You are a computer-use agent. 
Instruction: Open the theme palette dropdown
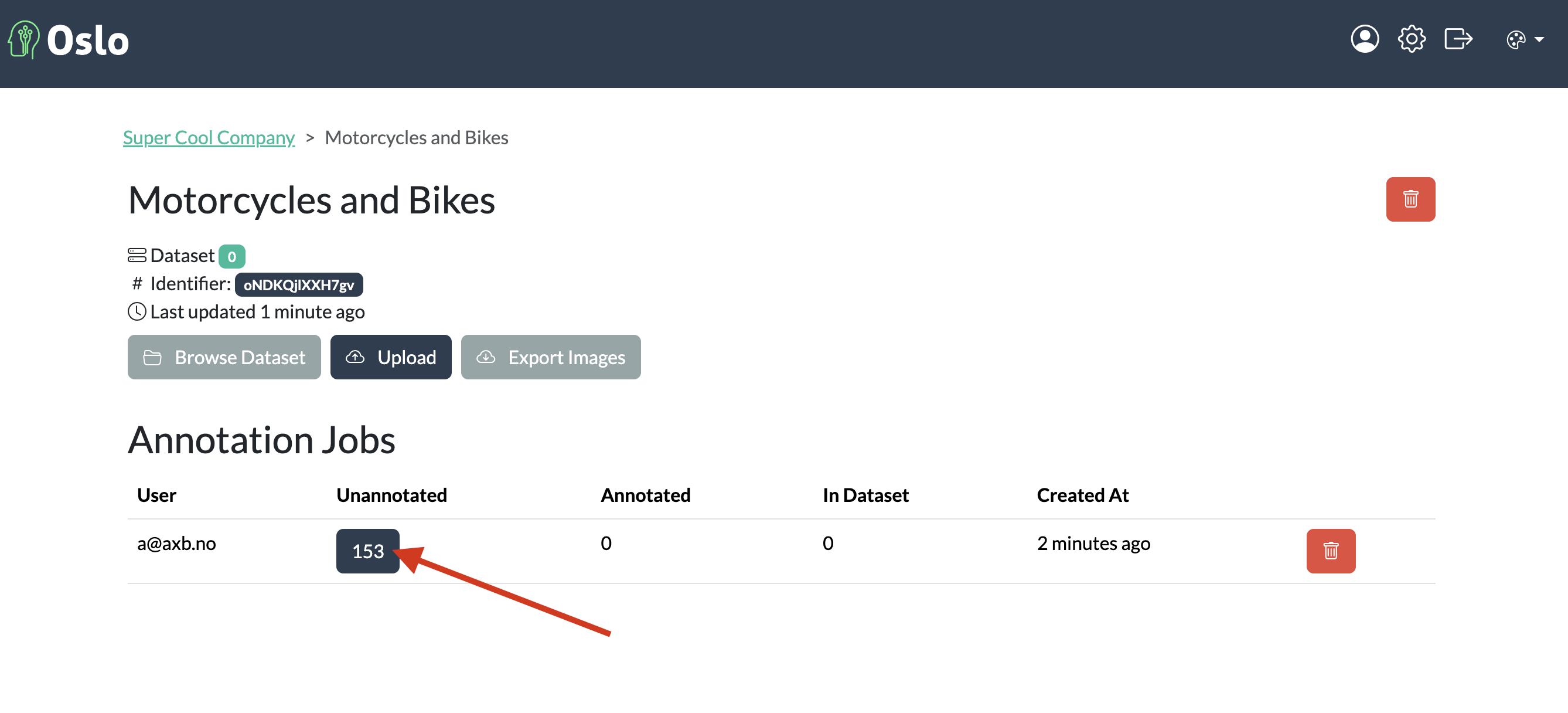tap(1516, 40)
